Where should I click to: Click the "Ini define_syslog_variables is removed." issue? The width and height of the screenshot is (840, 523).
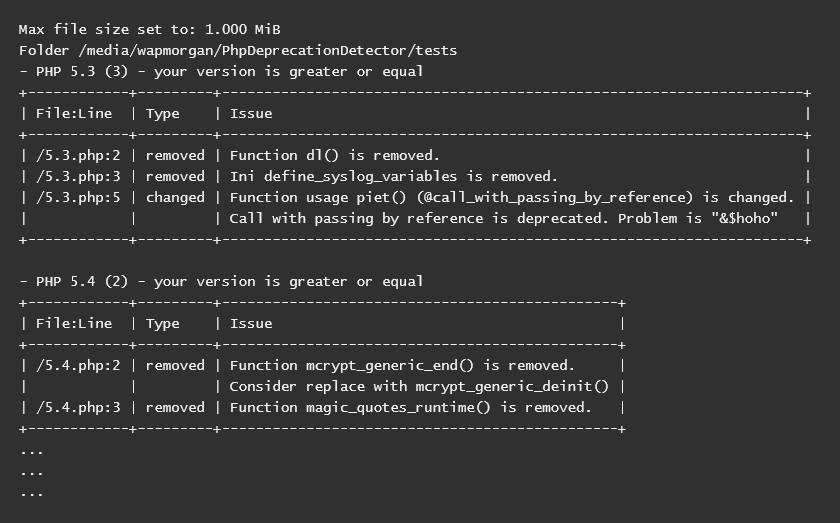tap(393, 176)
